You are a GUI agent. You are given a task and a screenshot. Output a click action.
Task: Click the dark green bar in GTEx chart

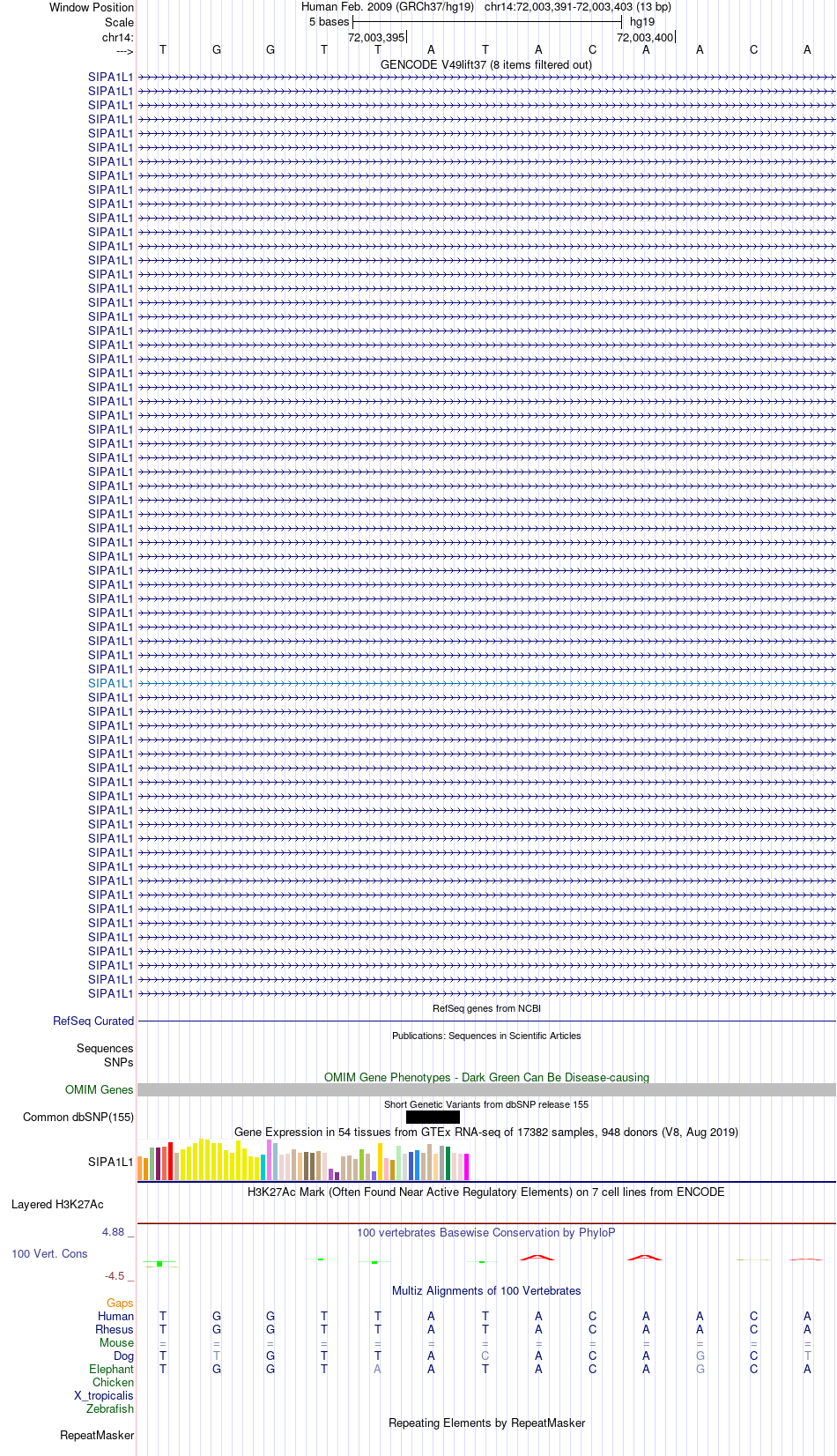pos(448,1163)
